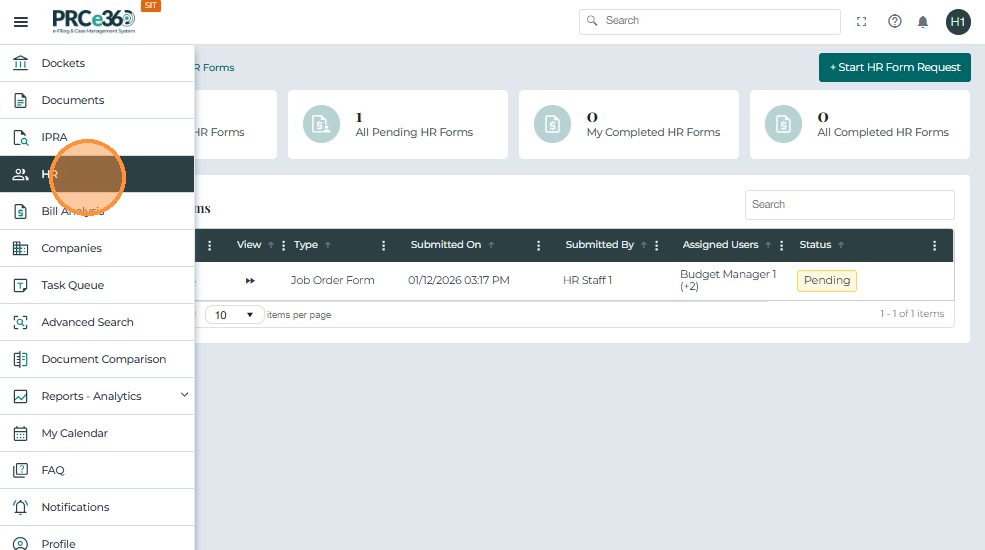The width and height of the screenshot is (985, 550).
Task: Open the Status column options menu
Action: pyautogui.click(x=934, y=245)
